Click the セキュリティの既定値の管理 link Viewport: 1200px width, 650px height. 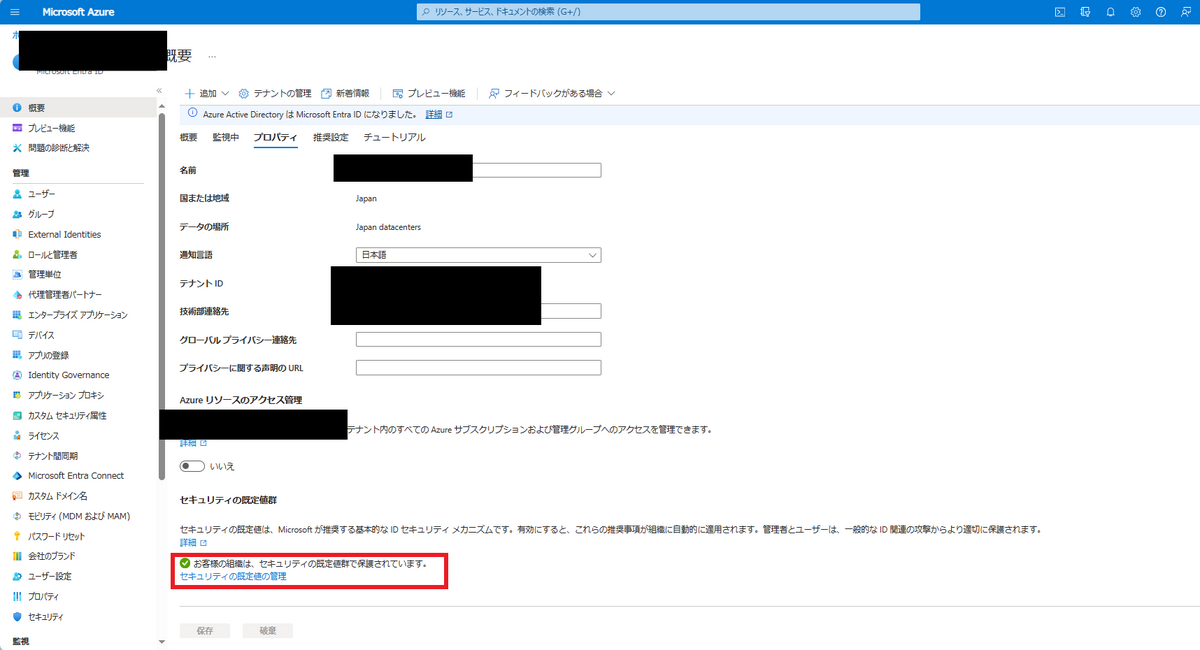[x=233, y=577]
